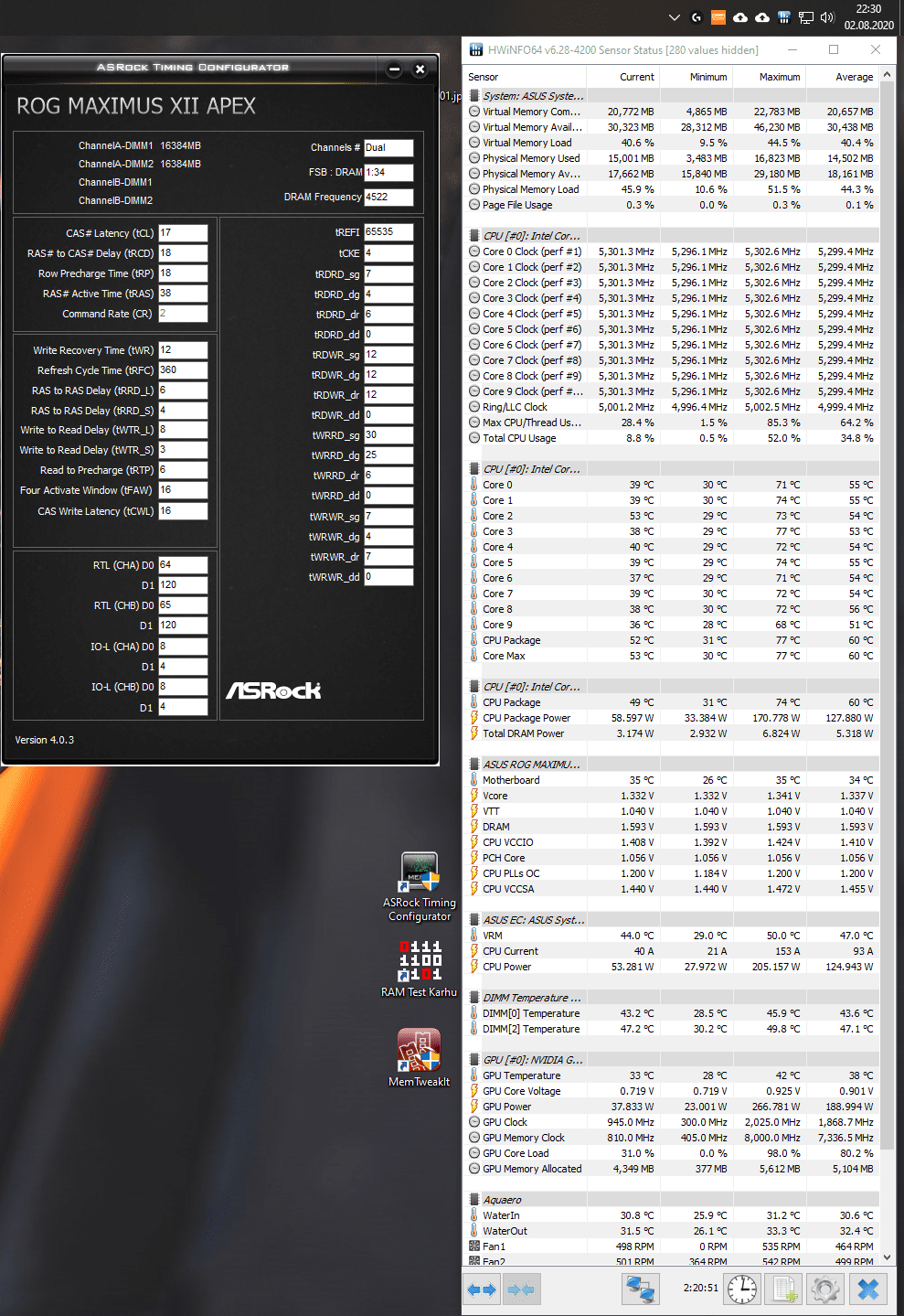
Task: Select the ASRock Timing Configurator desktop shortcut
Action: (x=420, y=887)
